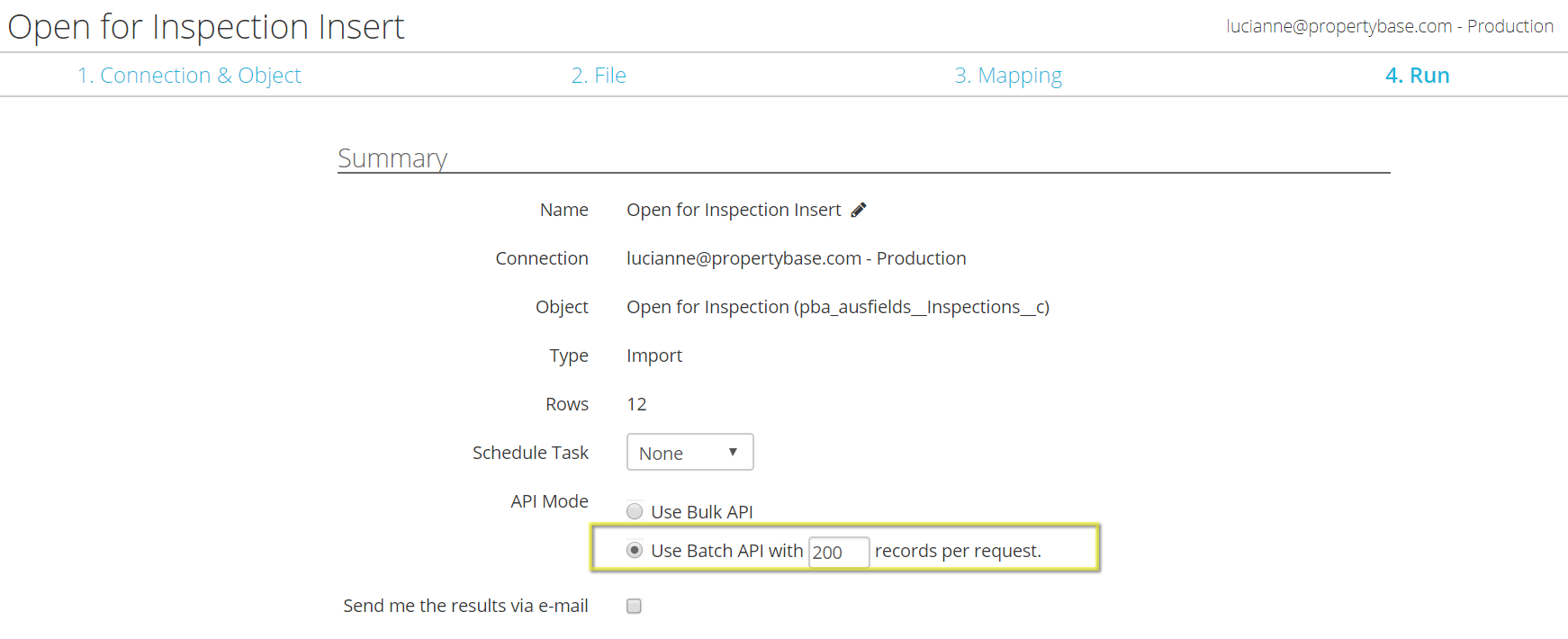Click the page title 'Open for Inspection Insert'

tap(206, 27)
